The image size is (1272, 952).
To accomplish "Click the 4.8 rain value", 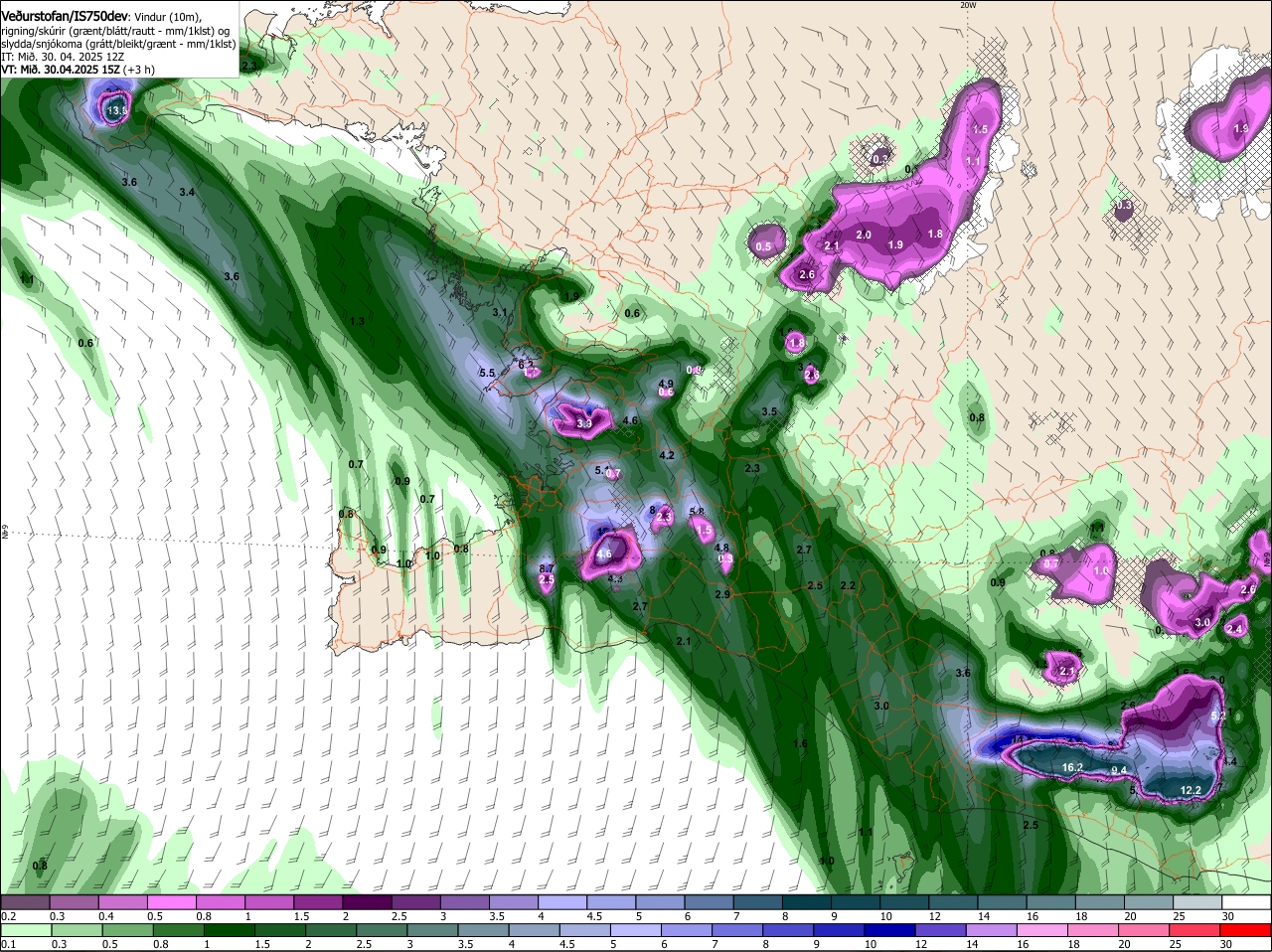I will coord(722,548).
